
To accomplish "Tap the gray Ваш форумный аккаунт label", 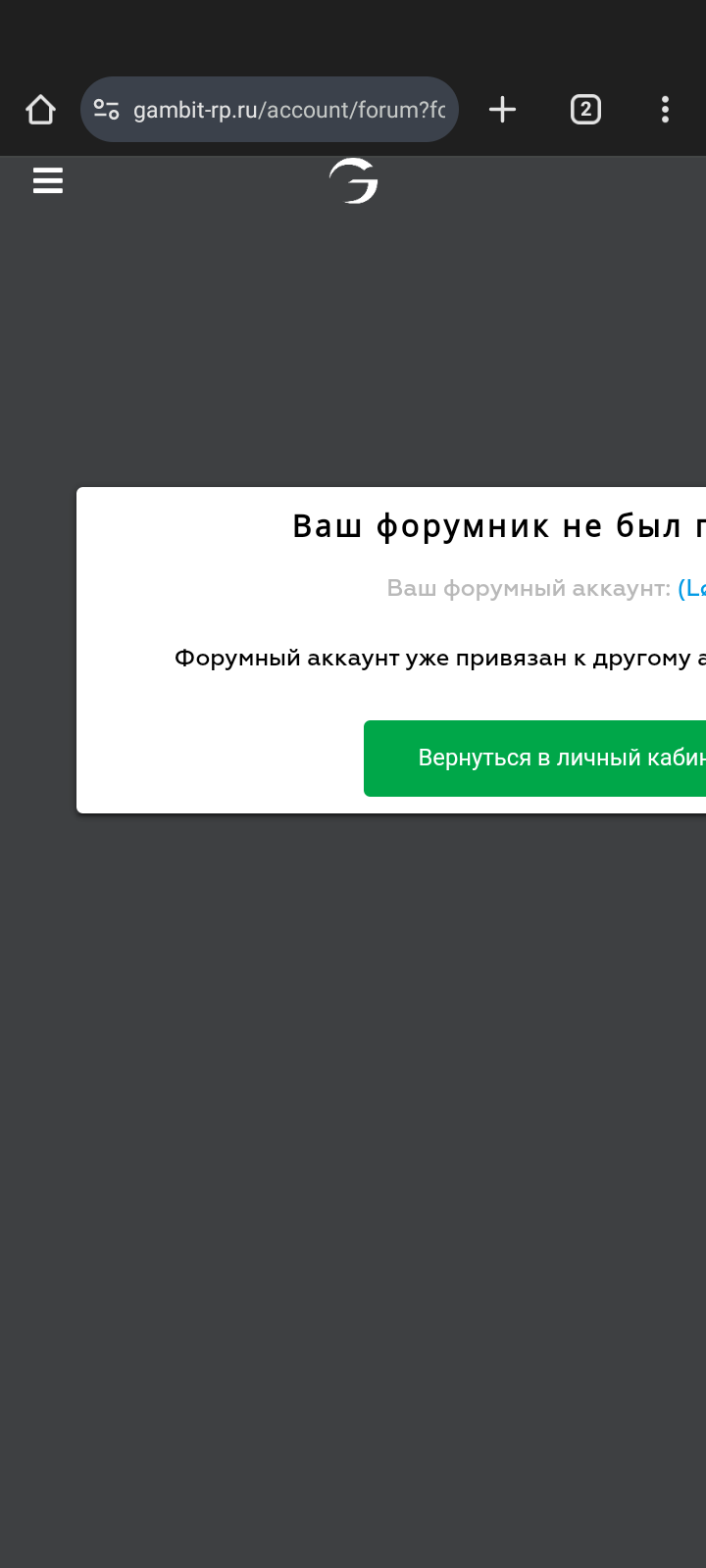I will (529, 588).
